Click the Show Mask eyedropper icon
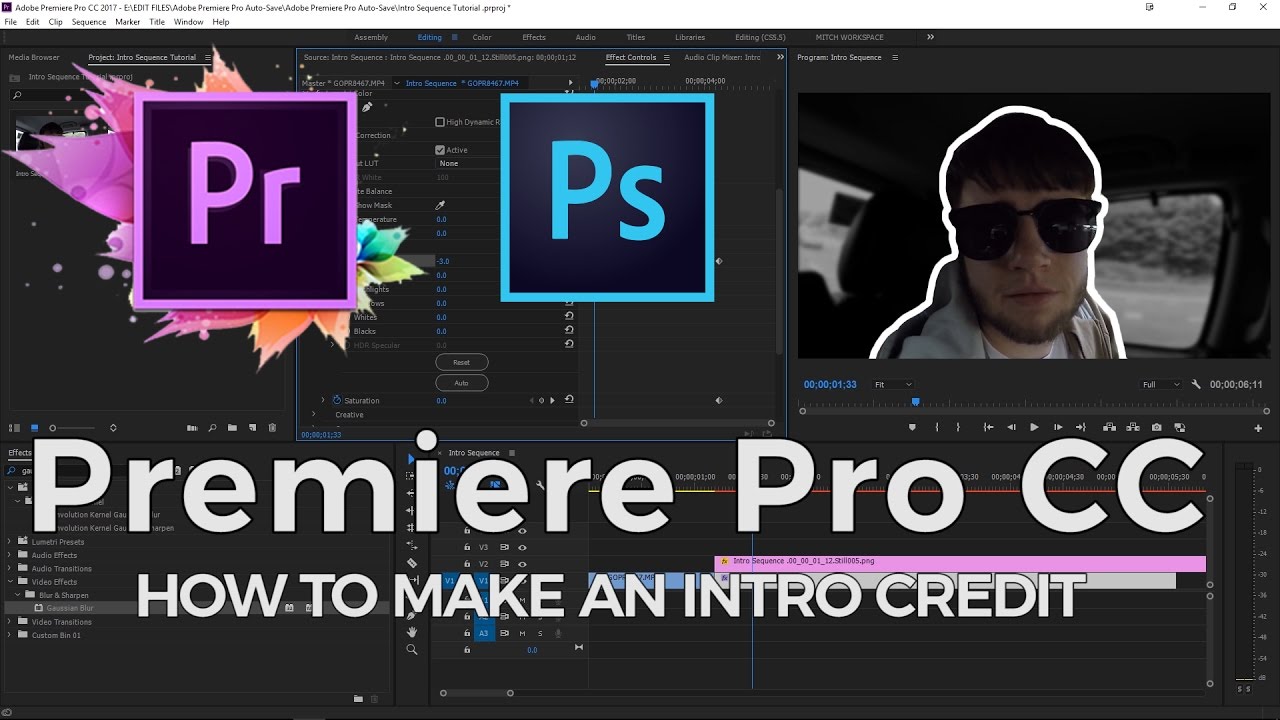The image size is (1280, 720). 441,205
